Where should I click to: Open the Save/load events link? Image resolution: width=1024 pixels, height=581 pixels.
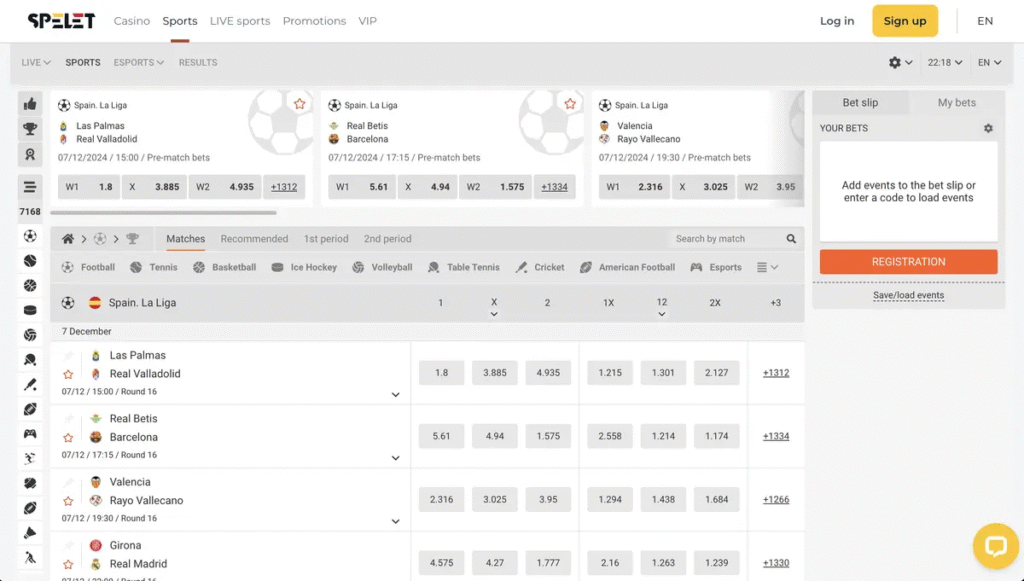[x=908, y=295]
